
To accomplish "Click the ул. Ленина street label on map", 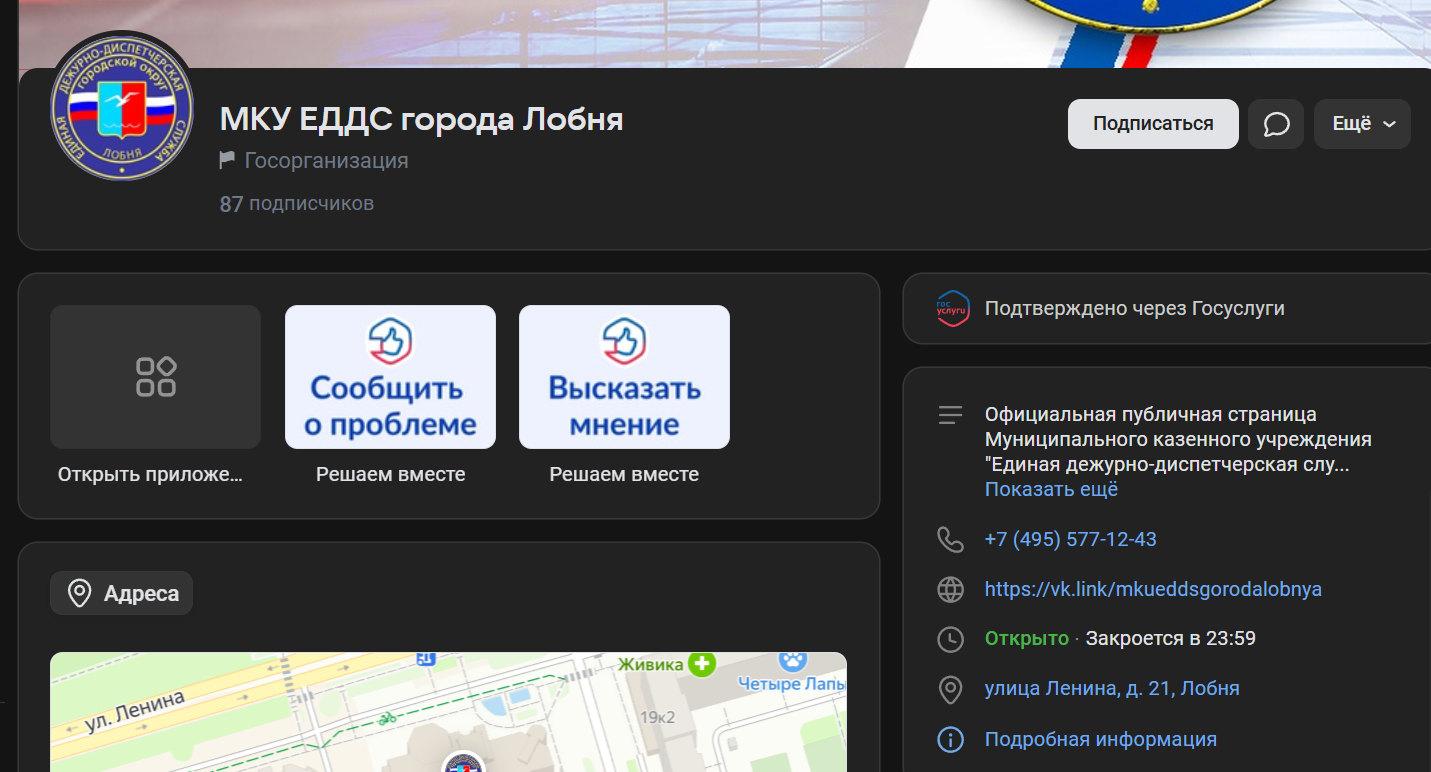I will (136, 713).
